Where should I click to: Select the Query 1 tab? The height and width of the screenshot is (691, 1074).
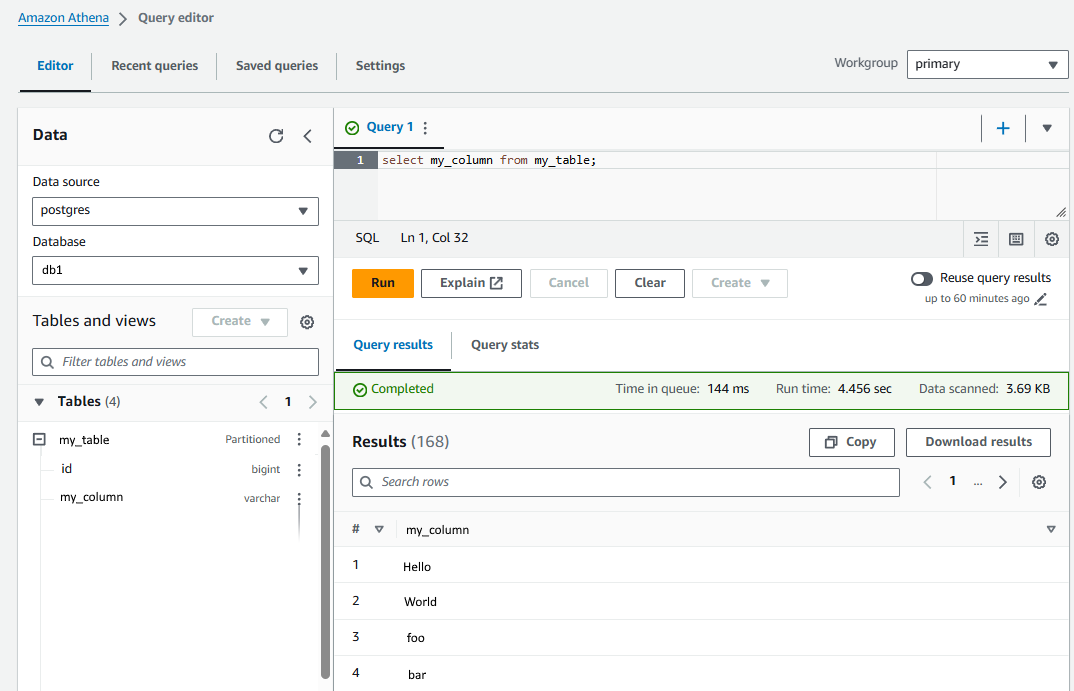coord(390,127)
